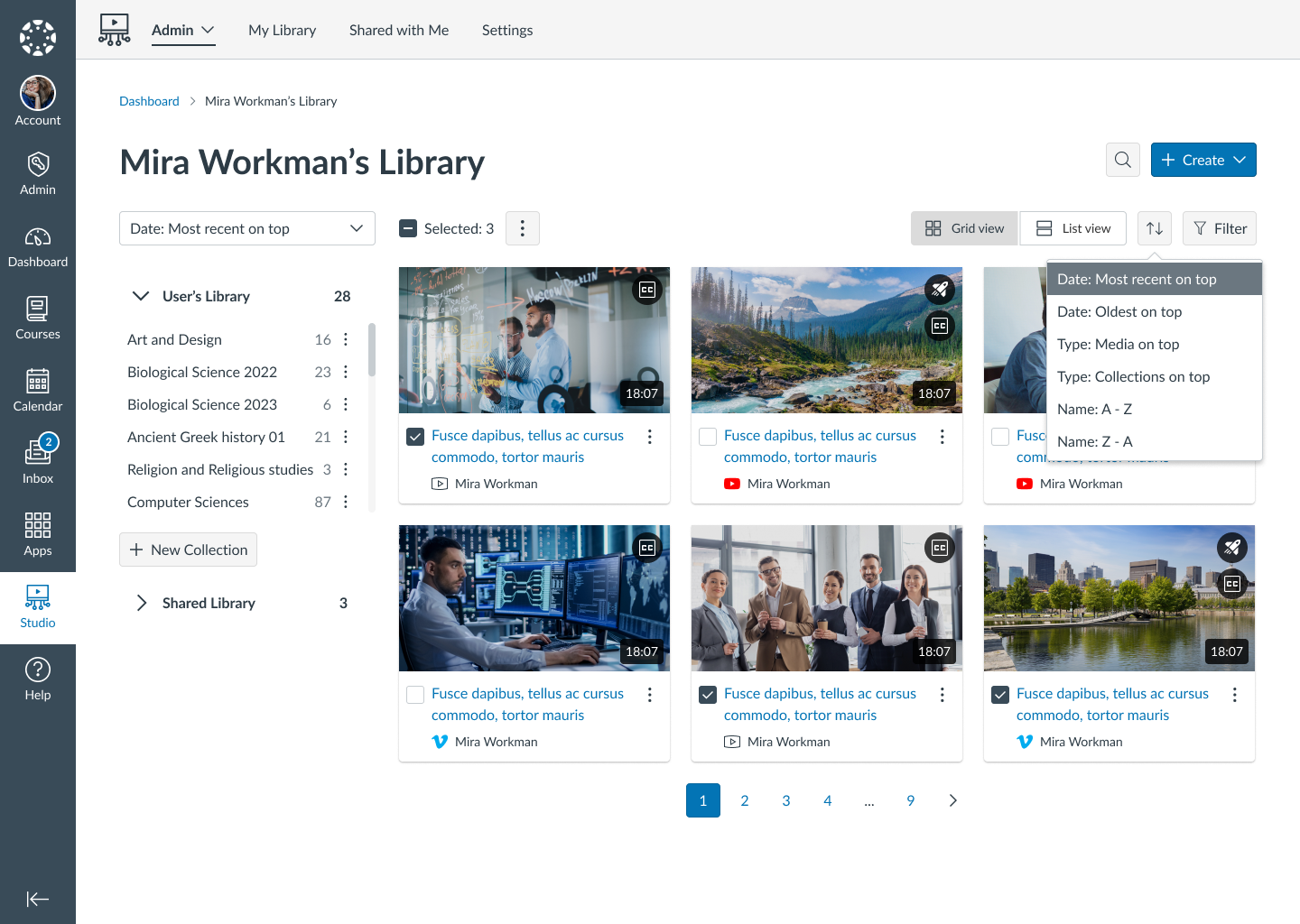Open the Calendar from the sidebar

[x=38, y=388]
